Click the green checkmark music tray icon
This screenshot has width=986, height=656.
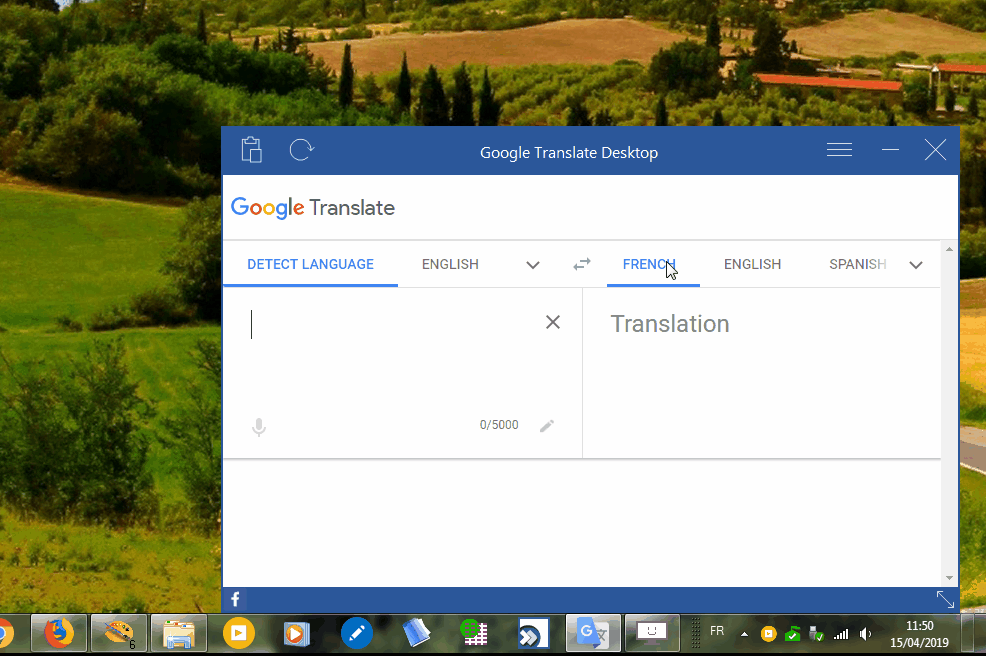[x=792, y=634]
